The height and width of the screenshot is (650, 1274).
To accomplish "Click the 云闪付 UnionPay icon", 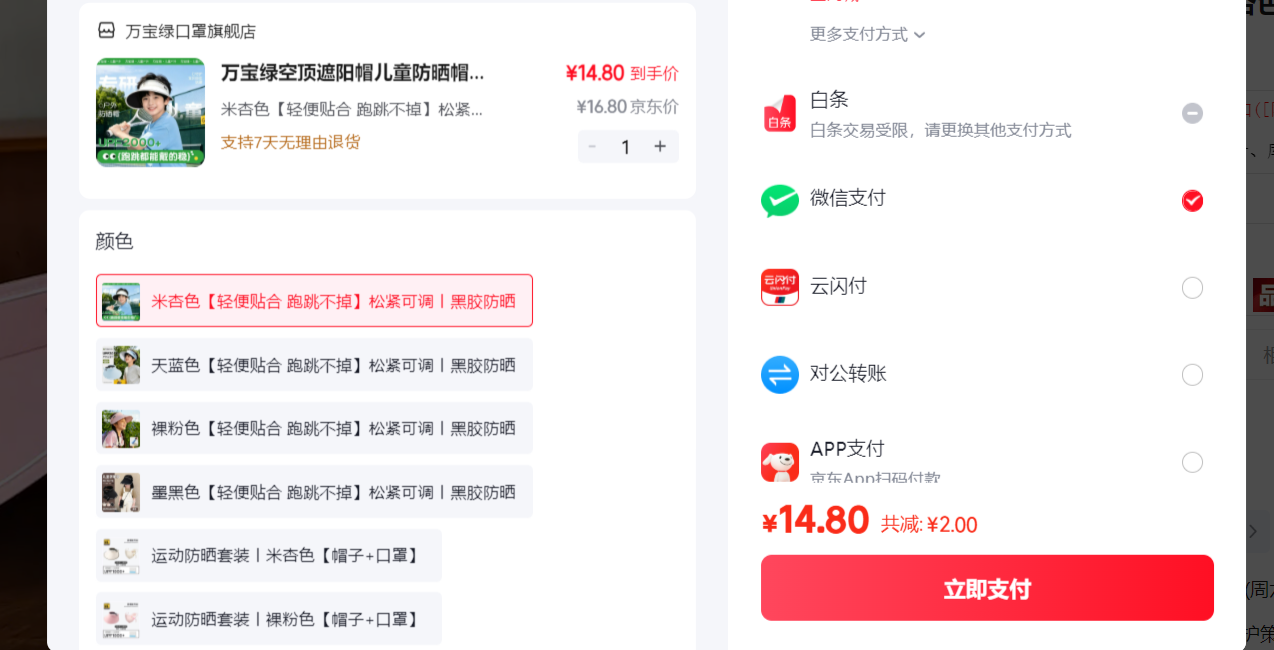I will point(779,287).
